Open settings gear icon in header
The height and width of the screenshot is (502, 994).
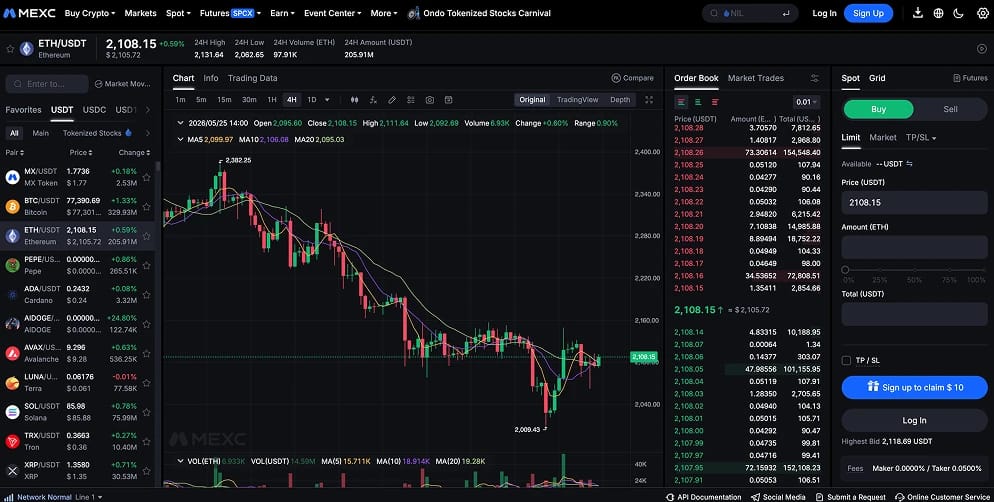(983, 13)
